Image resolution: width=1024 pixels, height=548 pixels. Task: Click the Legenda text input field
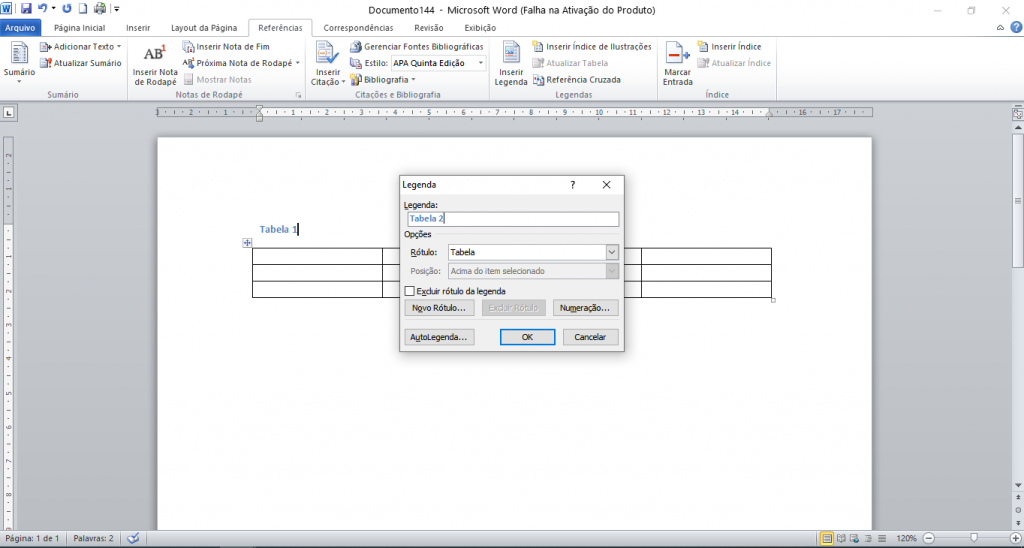tap(512, 219)
